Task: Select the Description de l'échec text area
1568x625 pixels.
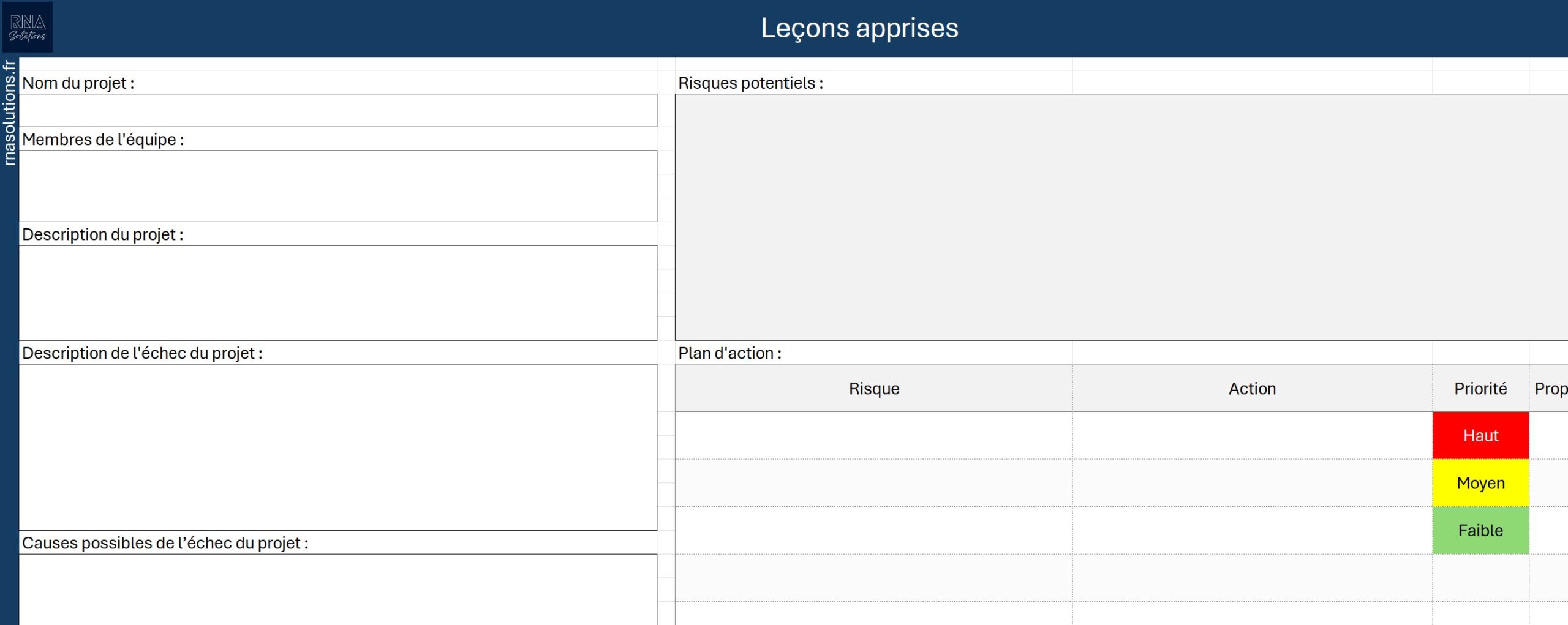Action: [337, 447]
